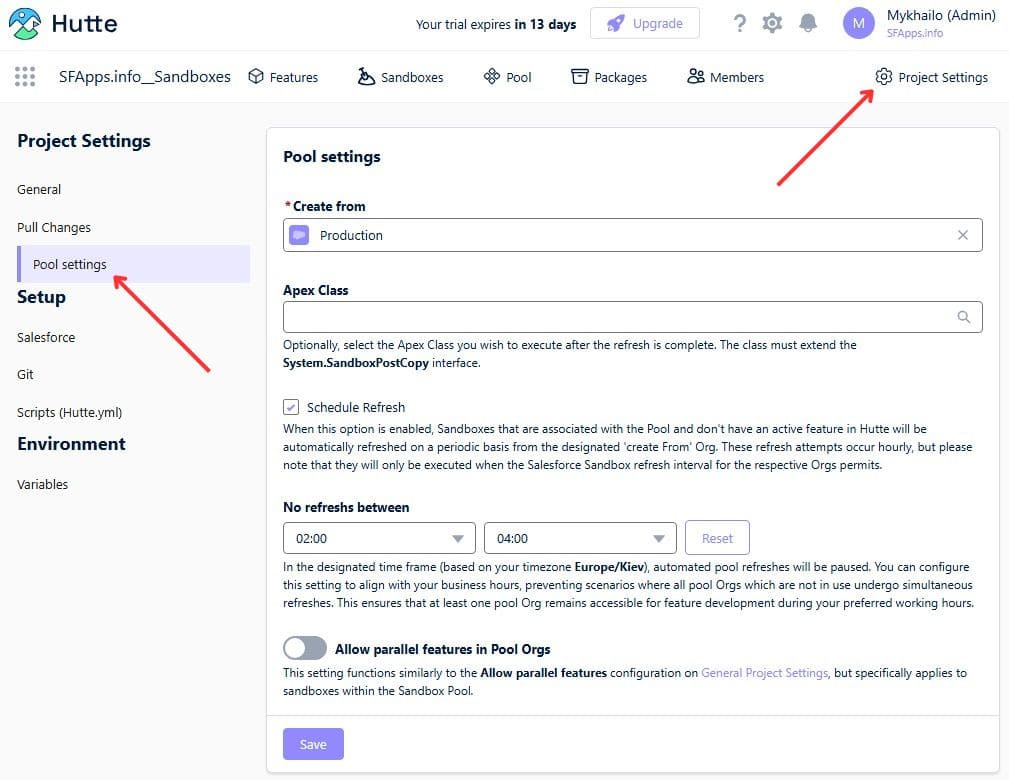This screenshot has width=1009, height=780.
Task: Open the help question mark icon
Action: [740, 24]
